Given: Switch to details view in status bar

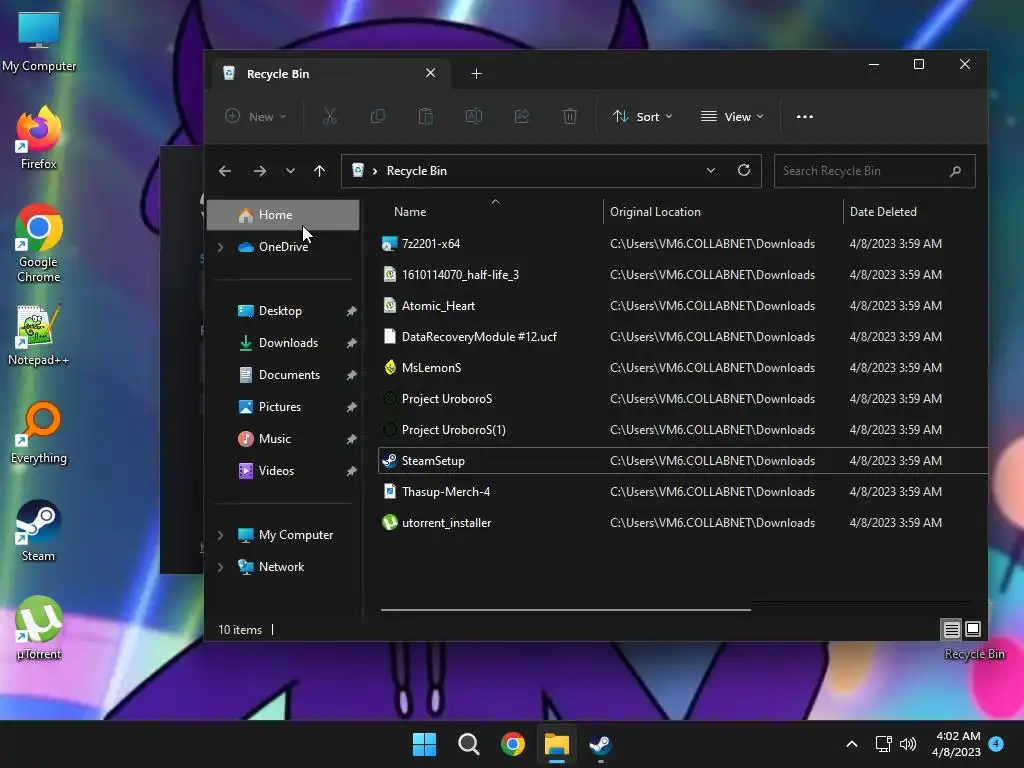Looking at the screenshot, I should tap(952, 629).
